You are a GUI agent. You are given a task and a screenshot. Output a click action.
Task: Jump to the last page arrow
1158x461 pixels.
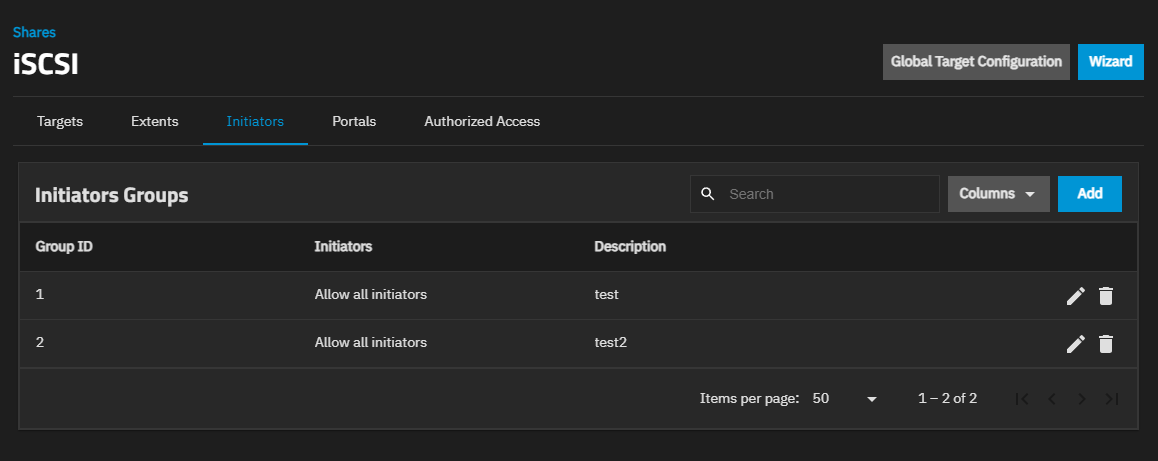(1111, 399)
